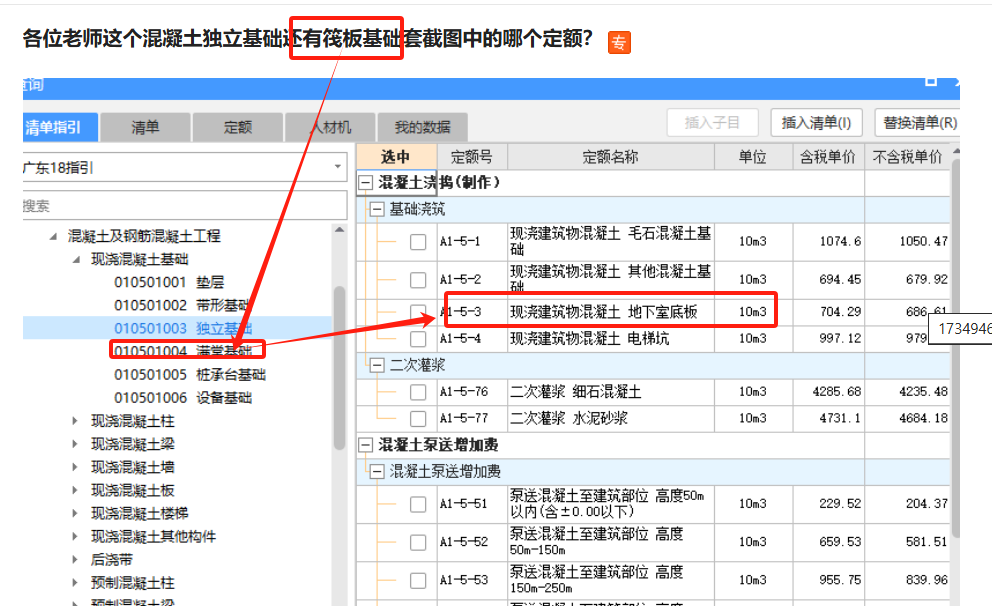The height and width of the screenshot is (606, 992).
Task: Click the price cell 4285.68
Action: (x=836, y=392)
